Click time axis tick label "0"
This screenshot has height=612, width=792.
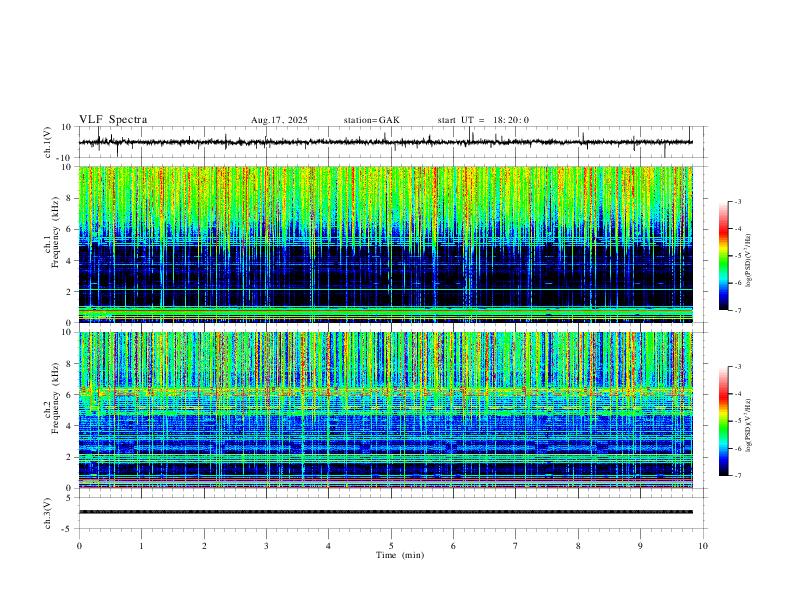pyautogui.click(x=79, y=546)
